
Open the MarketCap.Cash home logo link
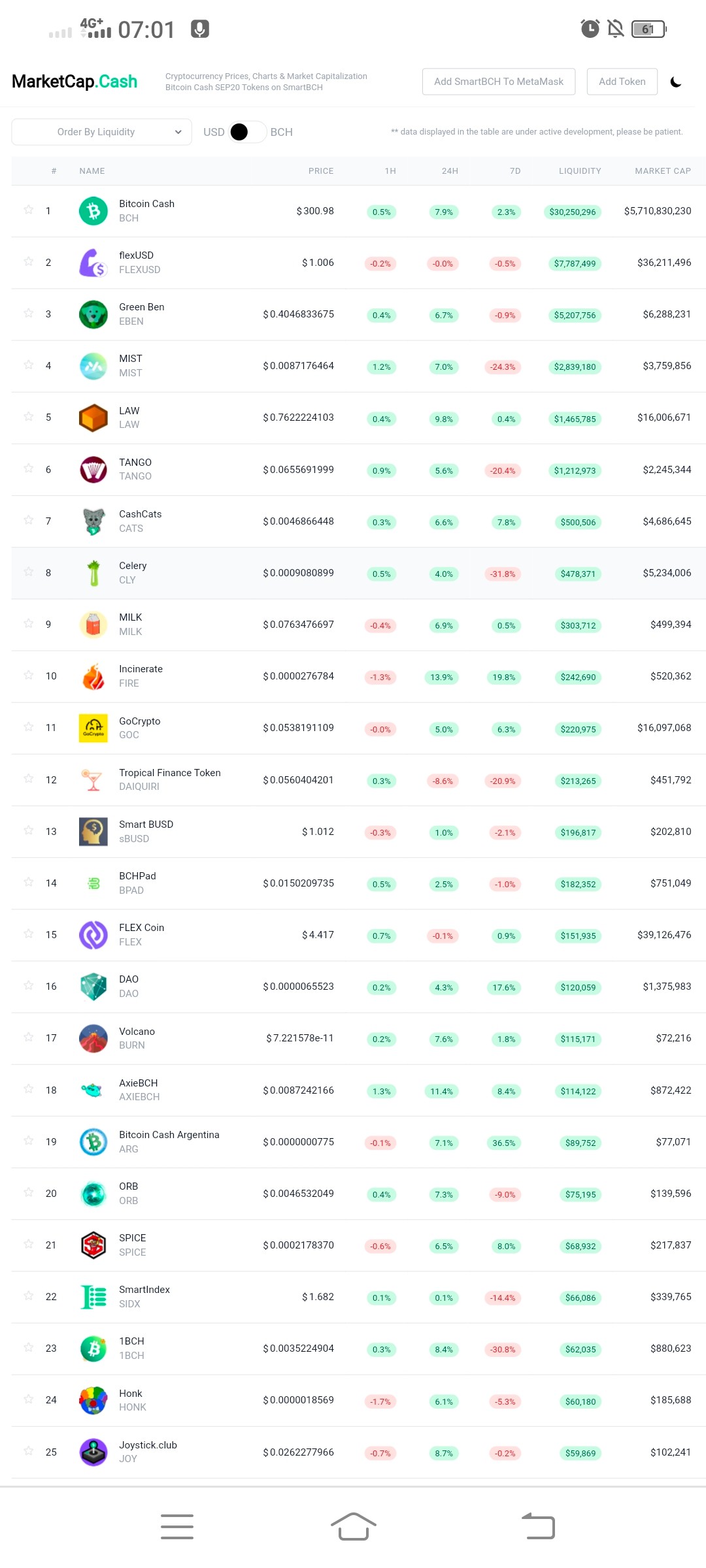pyautogui.click(x=75, y=82)
